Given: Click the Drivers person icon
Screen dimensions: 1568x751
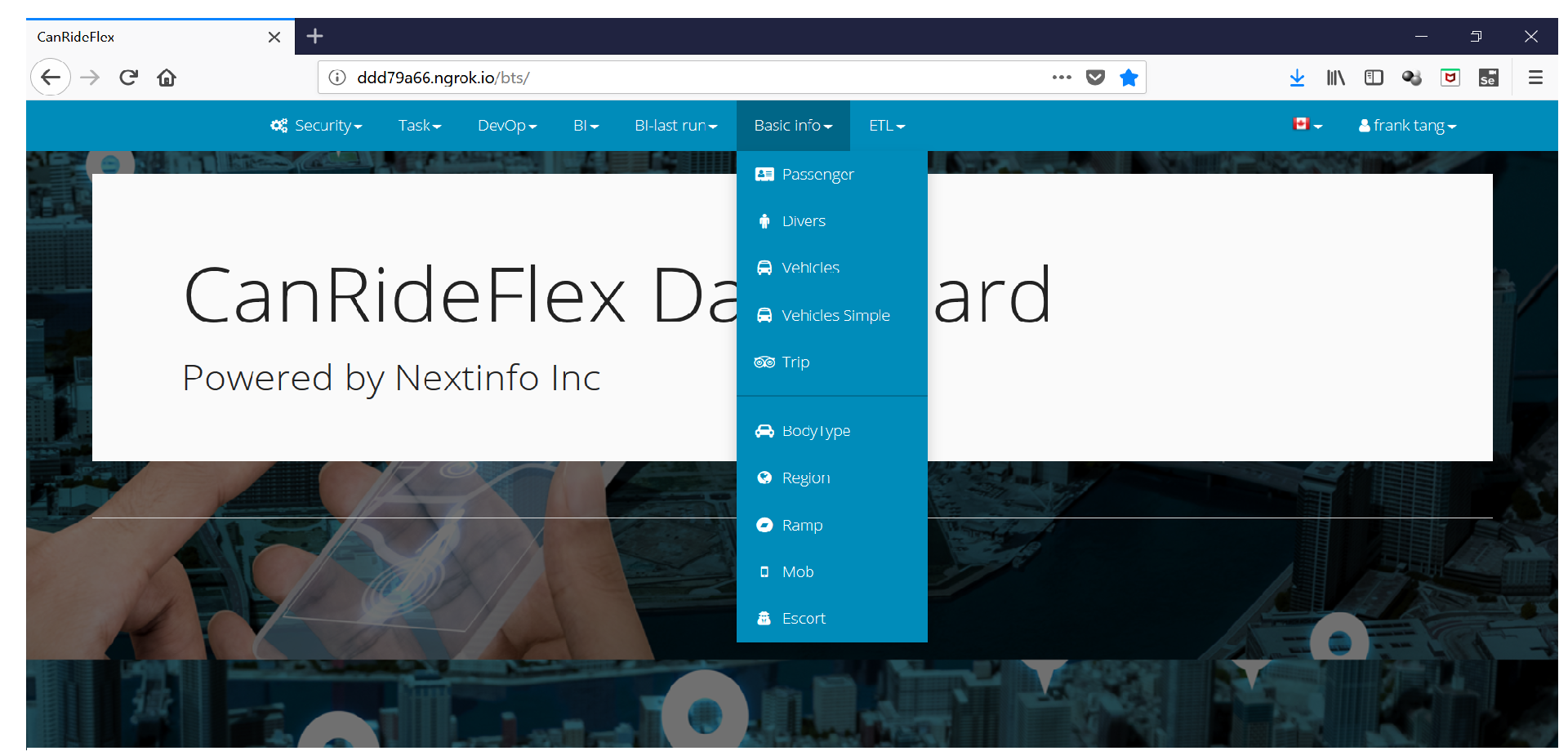Looking at the screenshot, I should 764,221.
